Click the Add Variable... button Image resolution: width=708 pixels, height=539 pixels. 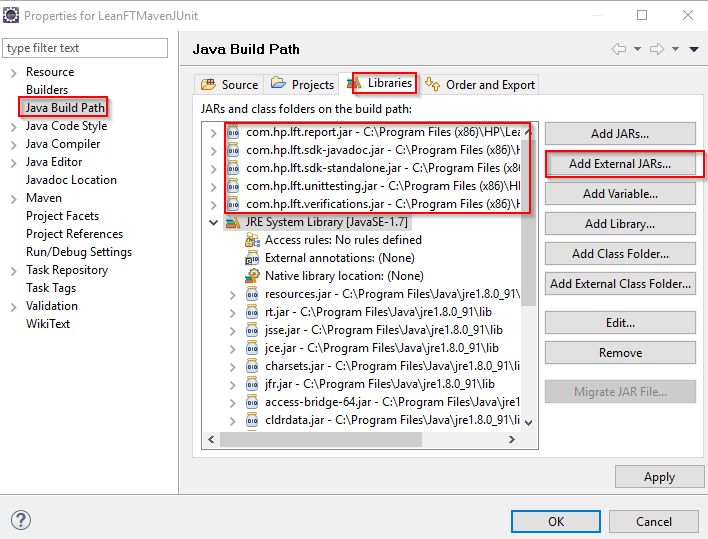(620, 194)
